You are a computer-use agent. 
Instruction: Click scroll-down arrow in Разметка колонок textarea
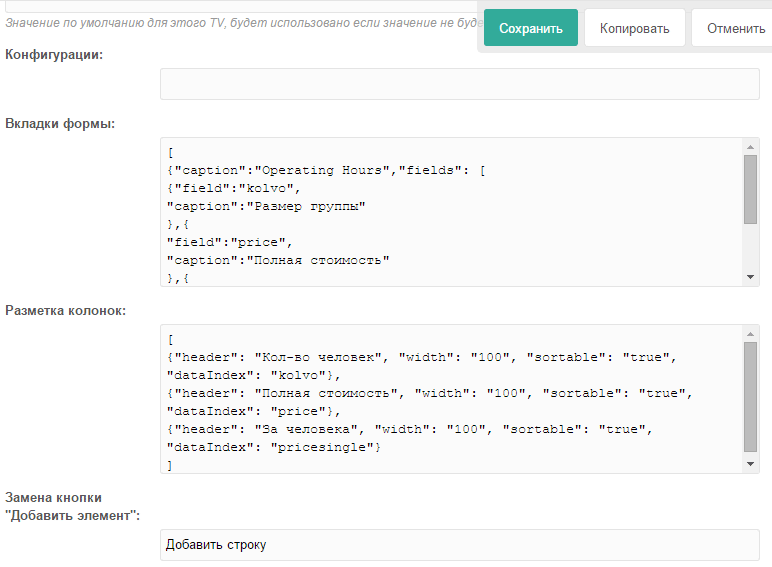(750, 464)
